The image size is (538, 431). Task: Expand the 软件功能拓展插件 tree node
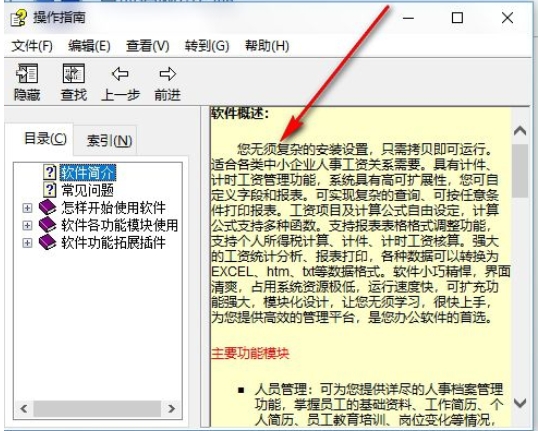(x=27, y=243)
